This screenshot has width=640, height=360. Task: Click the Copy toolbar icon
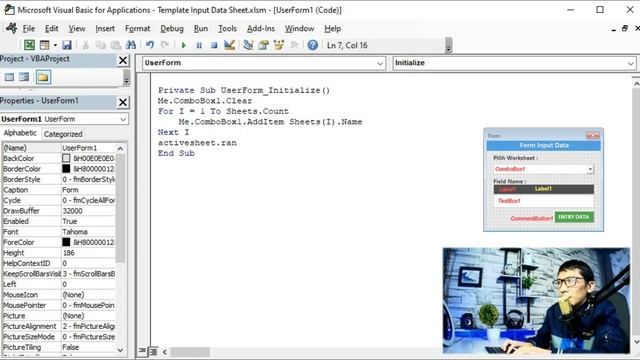tap(100, 45)
